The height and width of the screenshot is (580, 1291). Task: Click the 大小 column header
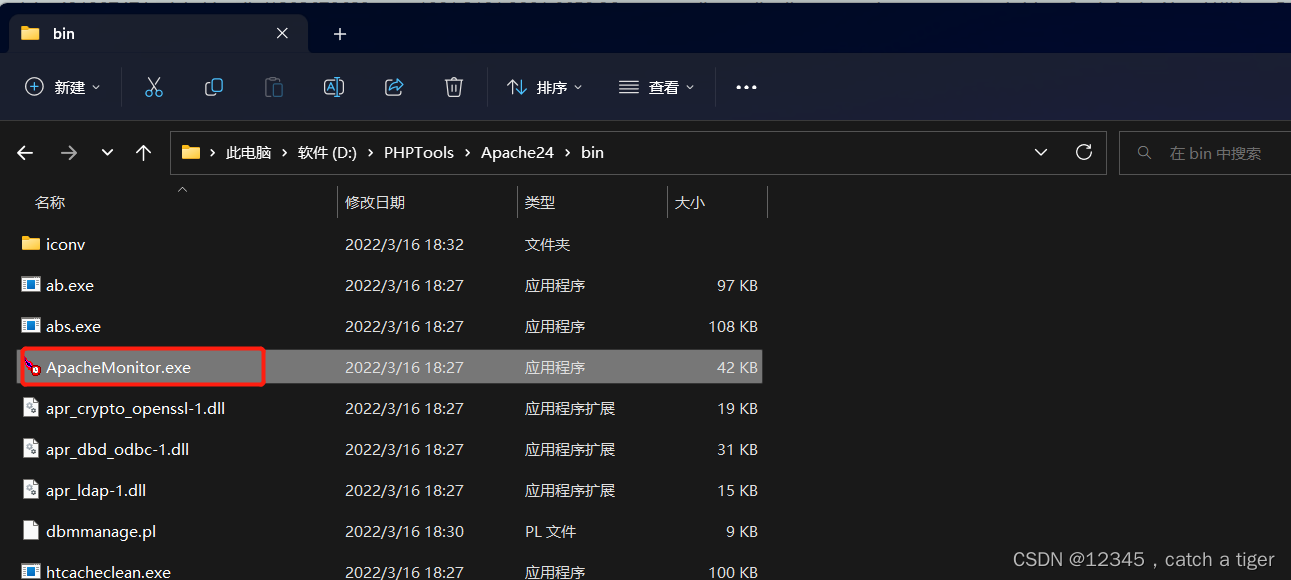tap(690, 201)
